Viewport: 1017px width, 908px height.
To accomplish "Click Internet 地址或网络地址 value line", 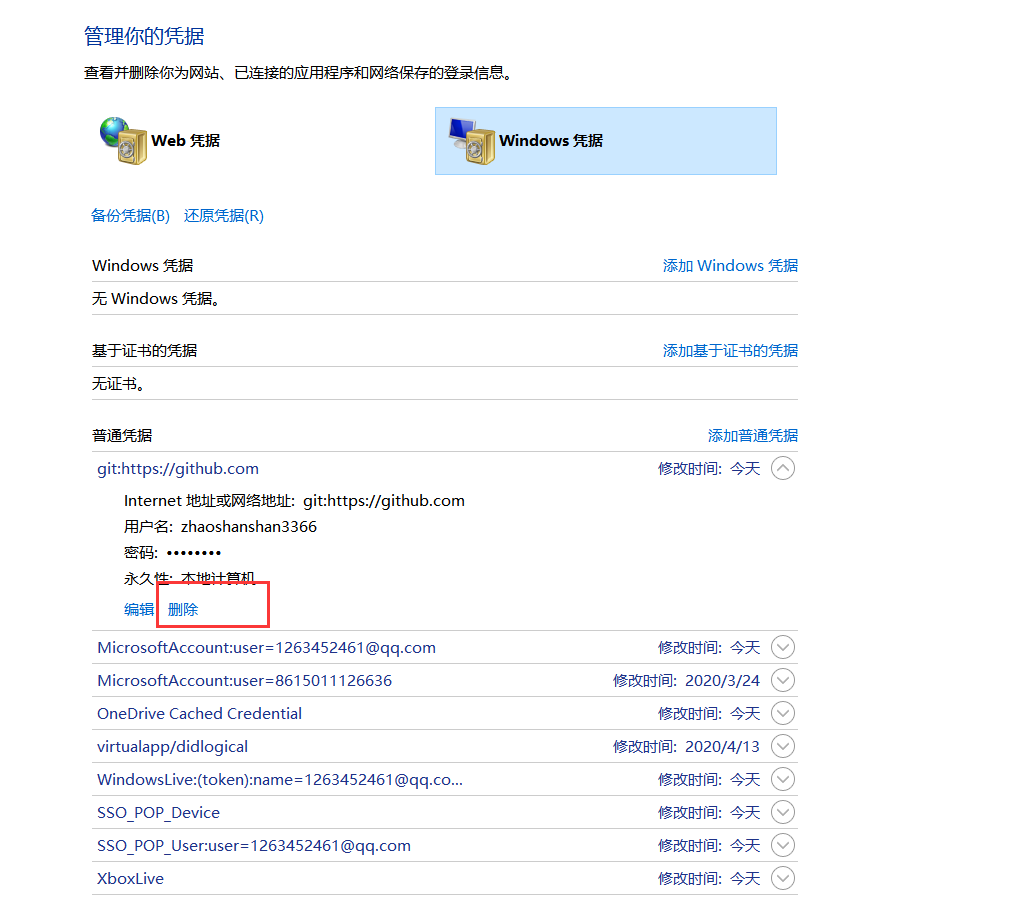I will 294,501.
